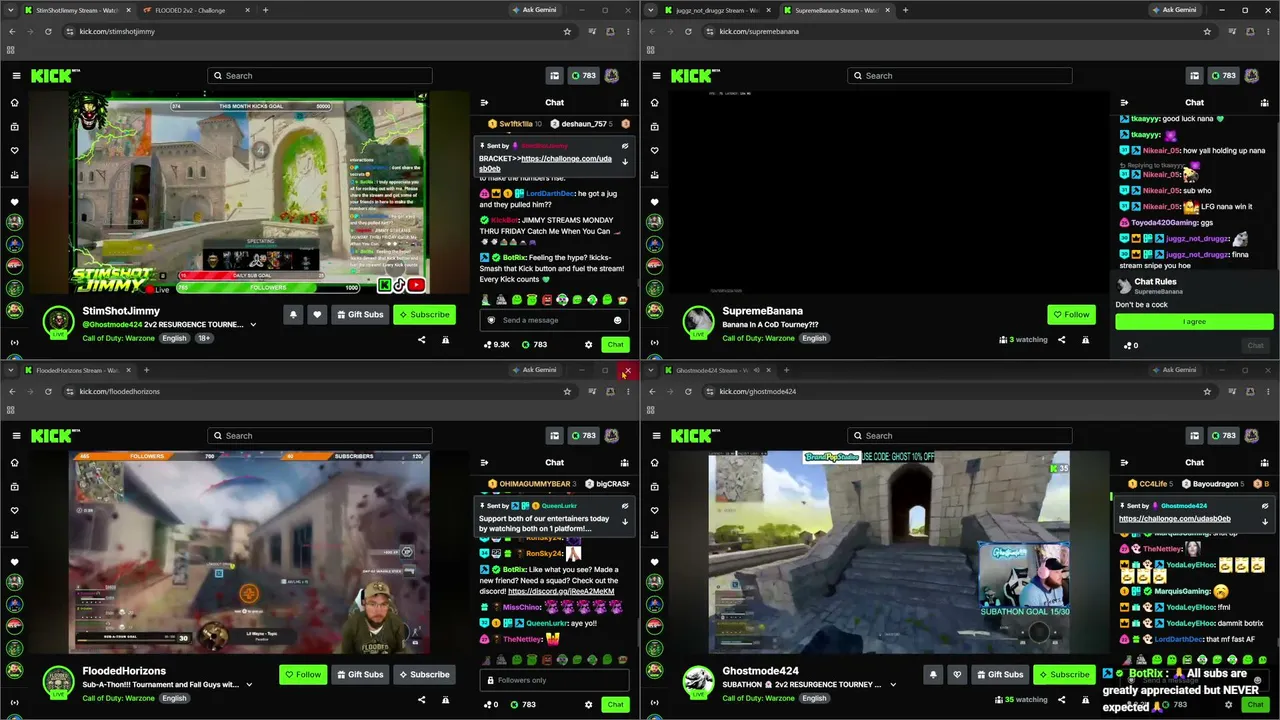Open Chrome menu in StimShotJimmy window
Screen dimensions: 1280x720
(x=628, y=31)
